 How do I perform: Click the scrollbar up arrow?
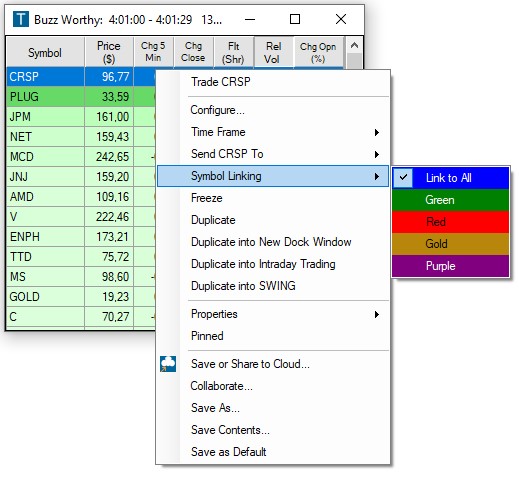[354, 45]
